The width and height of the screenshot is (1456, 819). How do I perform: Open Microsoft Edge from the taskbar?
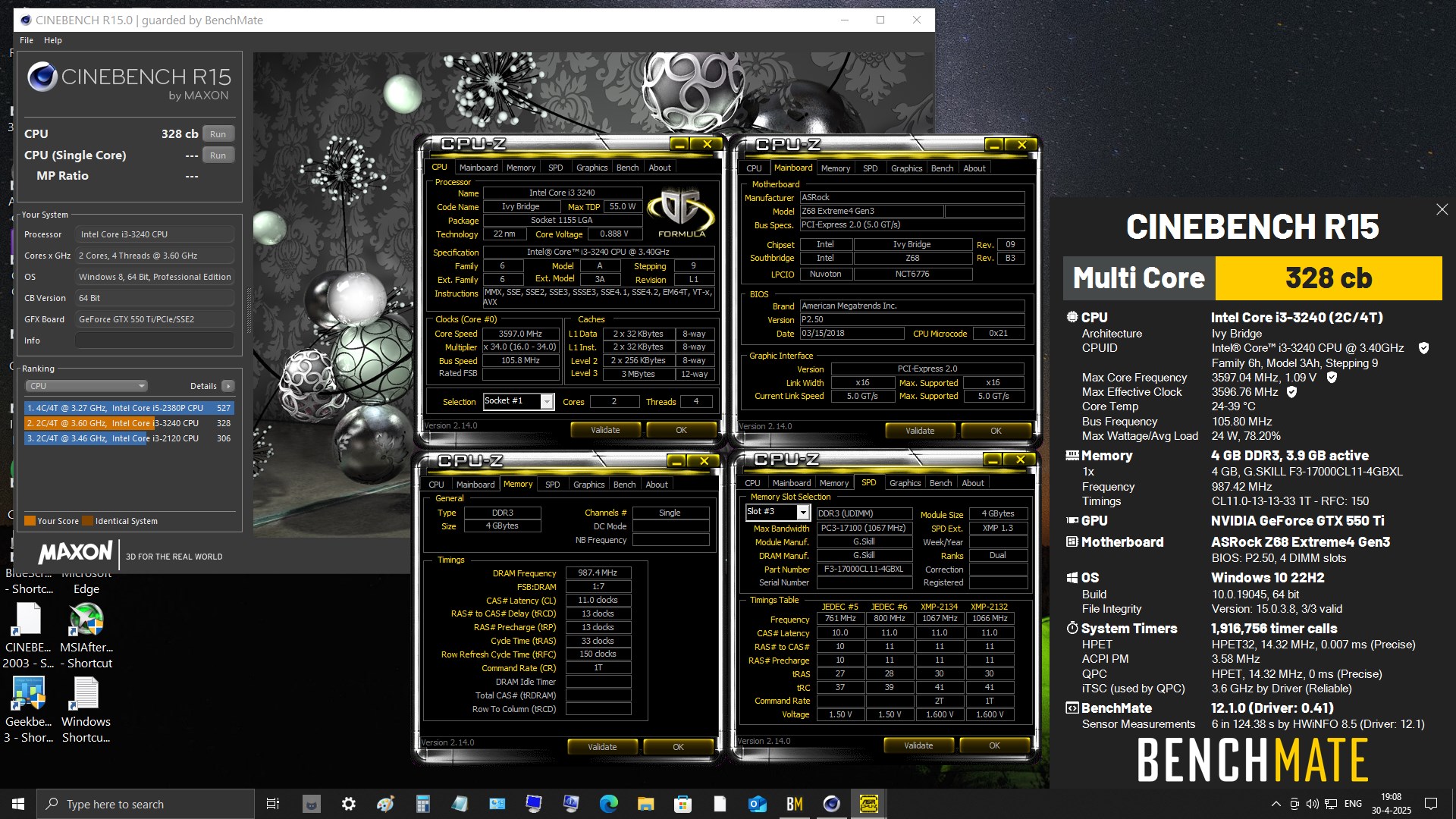click(608, 804)
